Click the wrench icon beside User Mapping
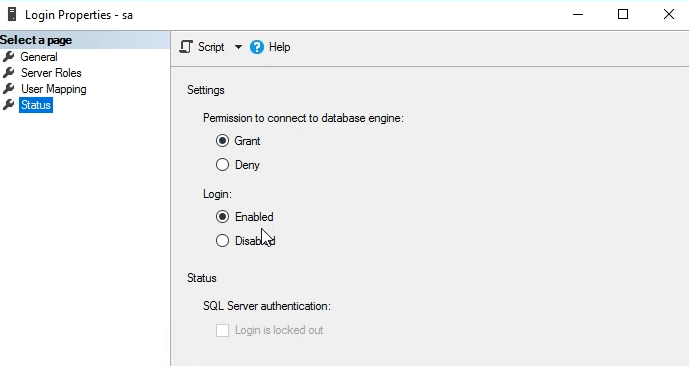The image size is (689, 366). [x=8, y=89]
